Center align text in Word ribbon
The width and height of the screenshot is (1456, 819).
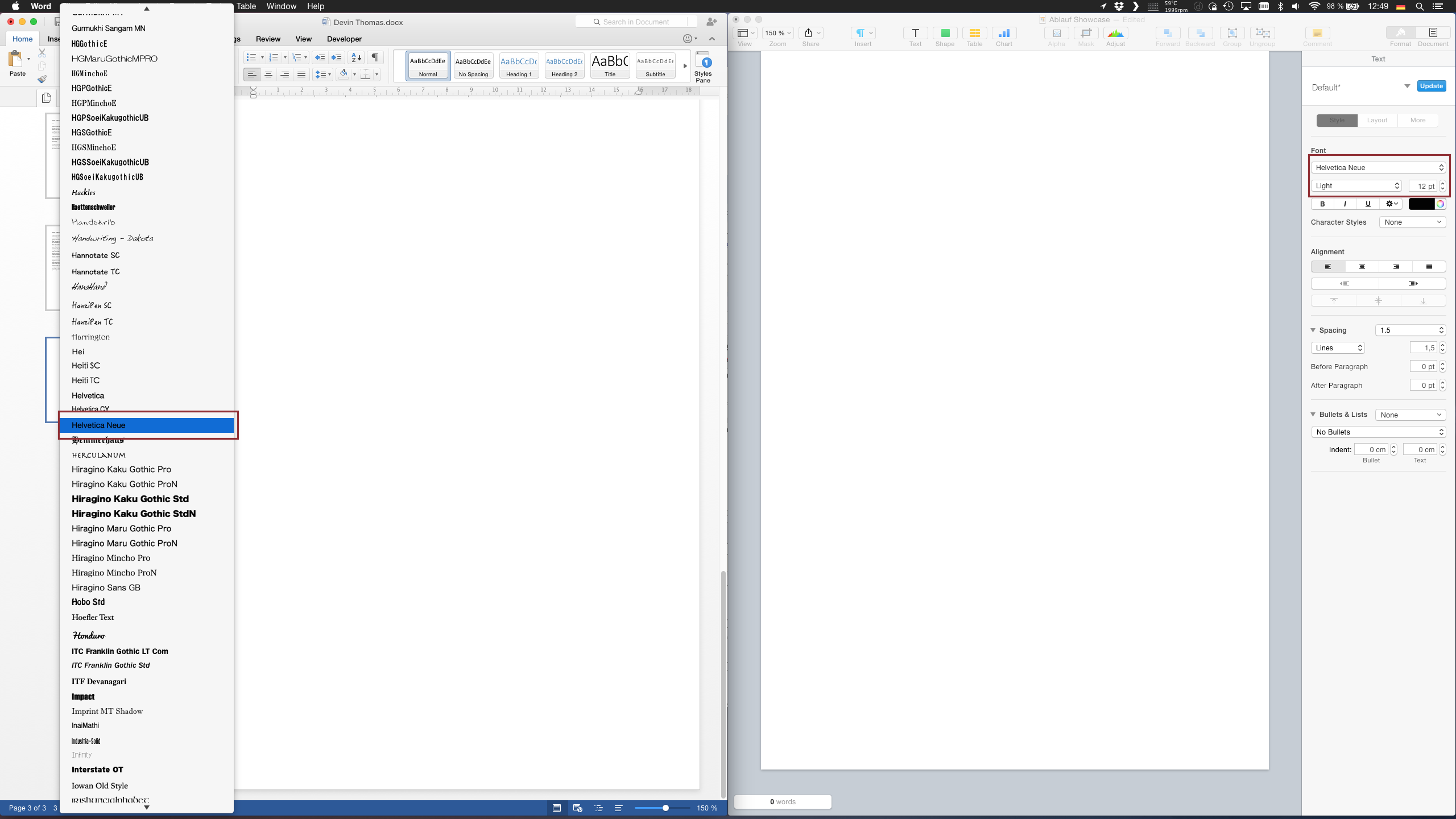coord(268,75)
